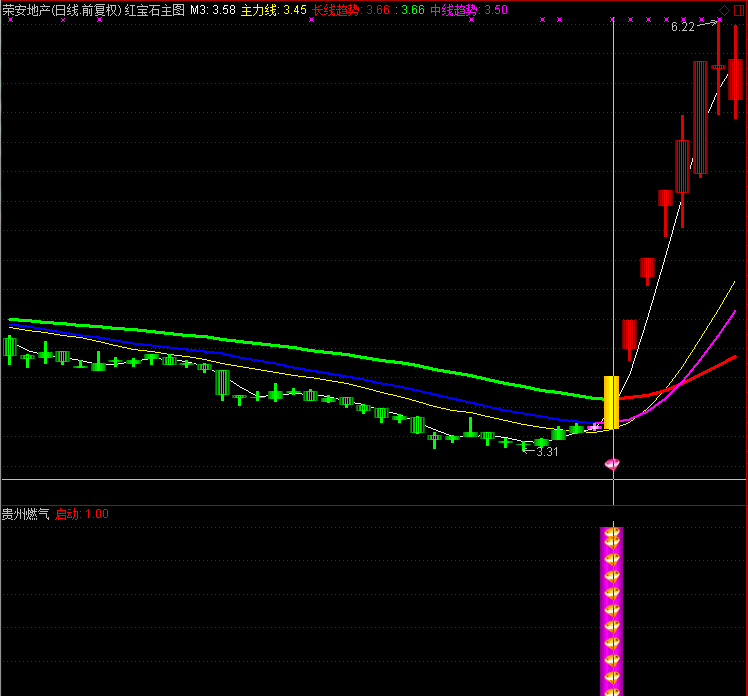The width and height of the screenshot is (748, 696).
Task: Click the 启动 signal value label
Action: click(x=82, y=514)
